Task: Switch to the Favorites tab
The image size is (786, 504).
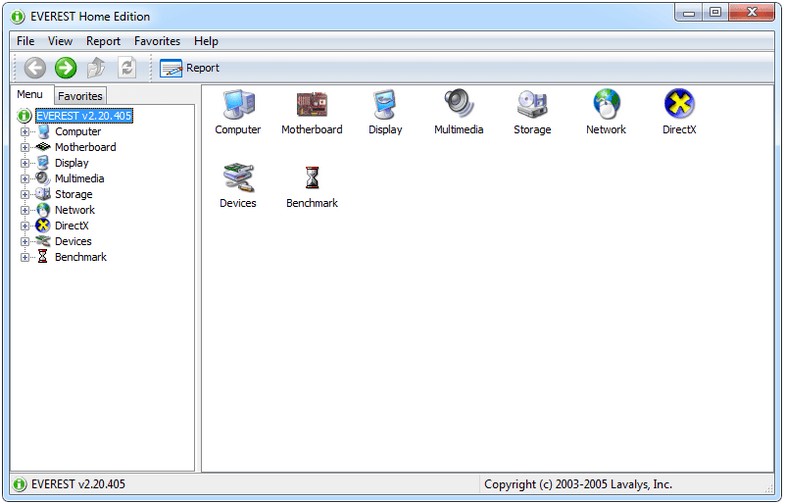Action: click(80, 96)
